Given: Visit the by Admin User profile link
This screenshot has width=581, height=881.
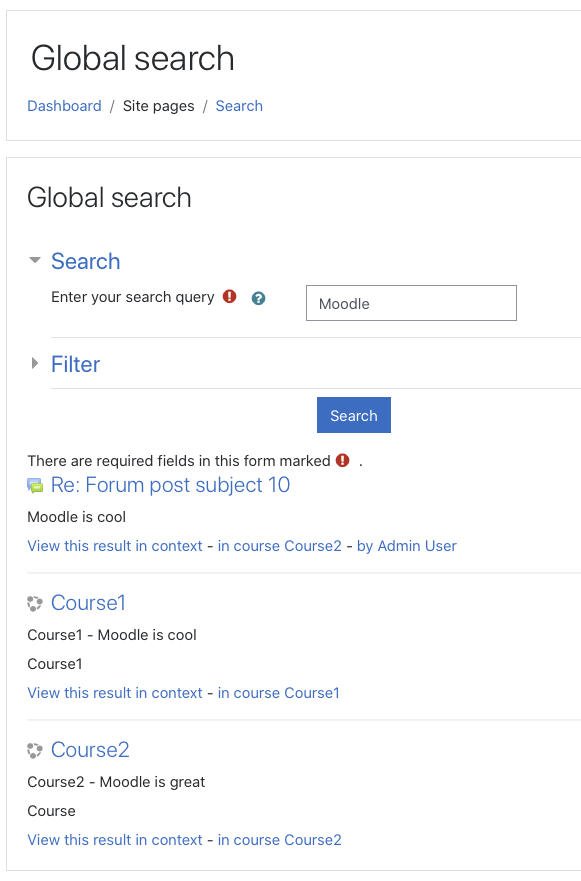Looking at the screenshot, I should click(406, 546).
